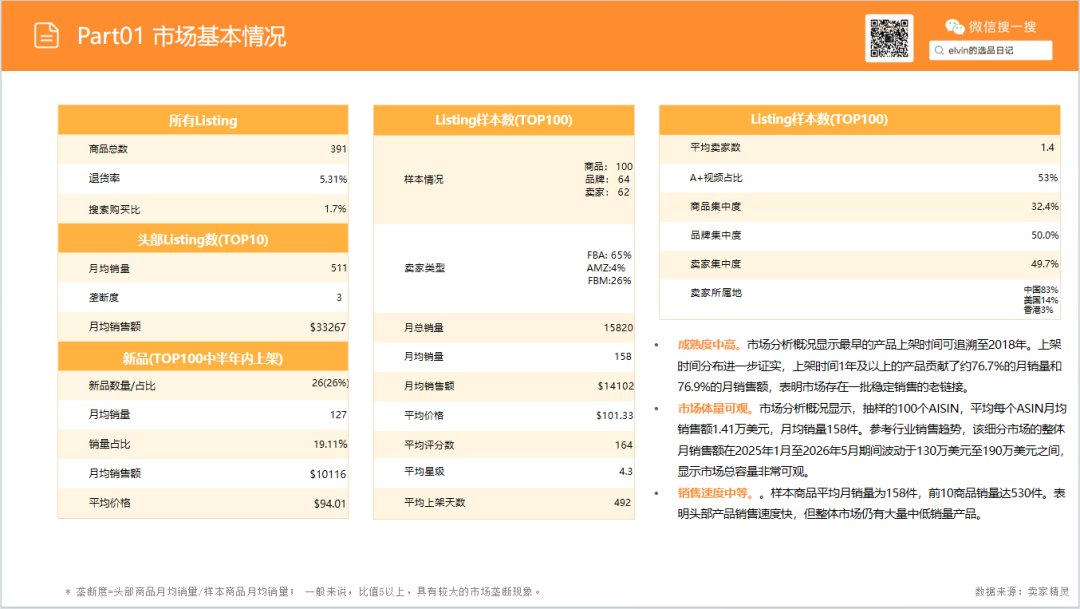Click the WeChat logo icon
This screenshot has width=1080, height=609.
pyautogui.click(x=955, y=27)
